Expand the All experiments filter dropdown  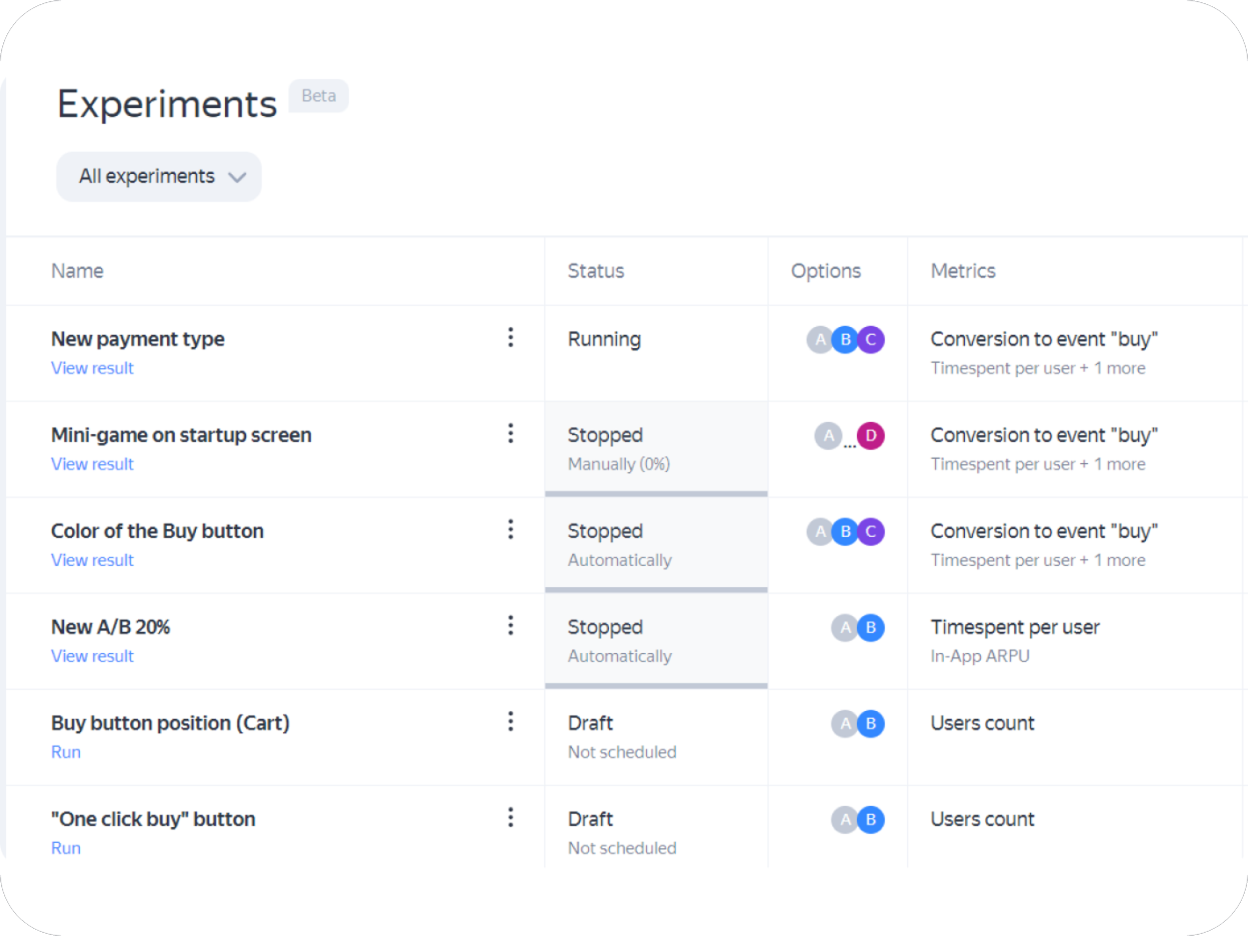click(x=159, y=177)
